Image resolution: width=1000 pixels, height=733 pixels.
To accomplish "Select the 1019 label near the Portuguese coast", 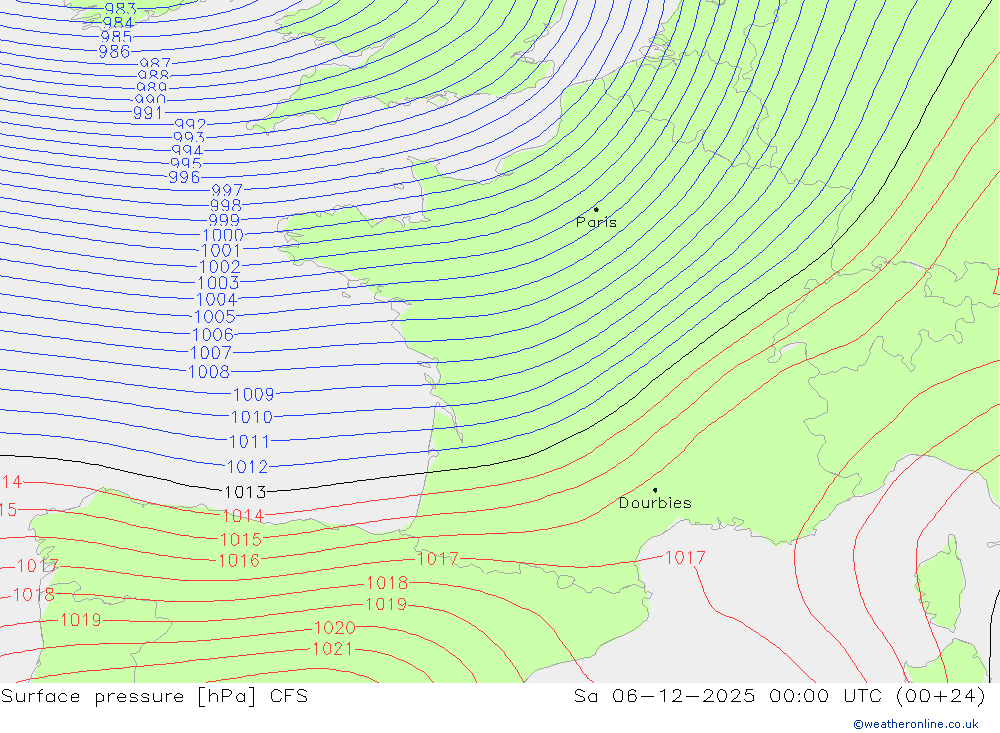I will pyautogui.click(x=80, y=620).
